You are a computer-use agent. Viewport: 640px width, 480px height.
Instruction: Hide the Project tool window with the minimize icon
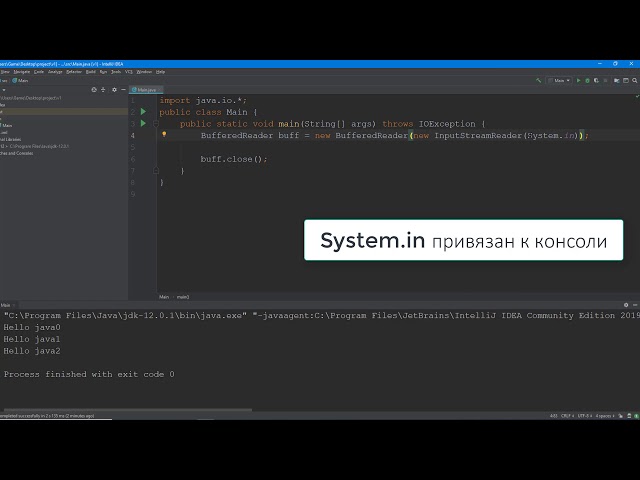click(x=121, y=89)
